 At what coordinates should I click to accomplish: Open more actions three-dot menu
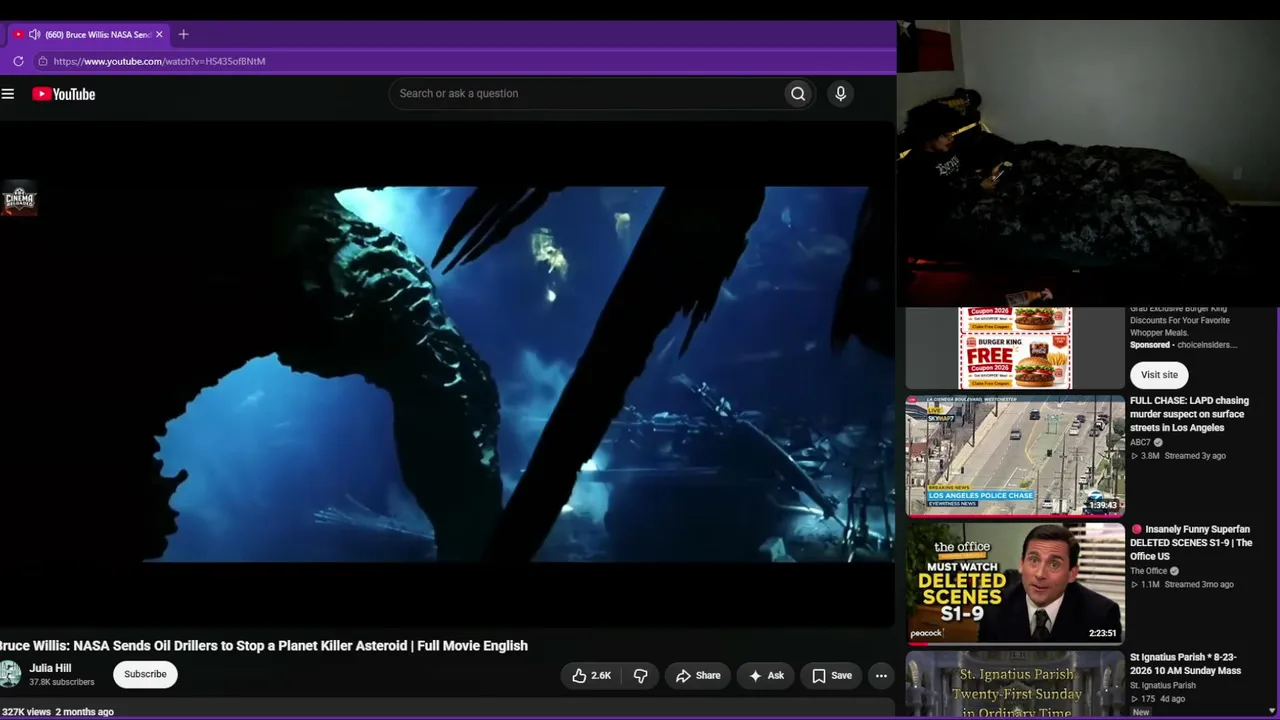click(881, 676)
